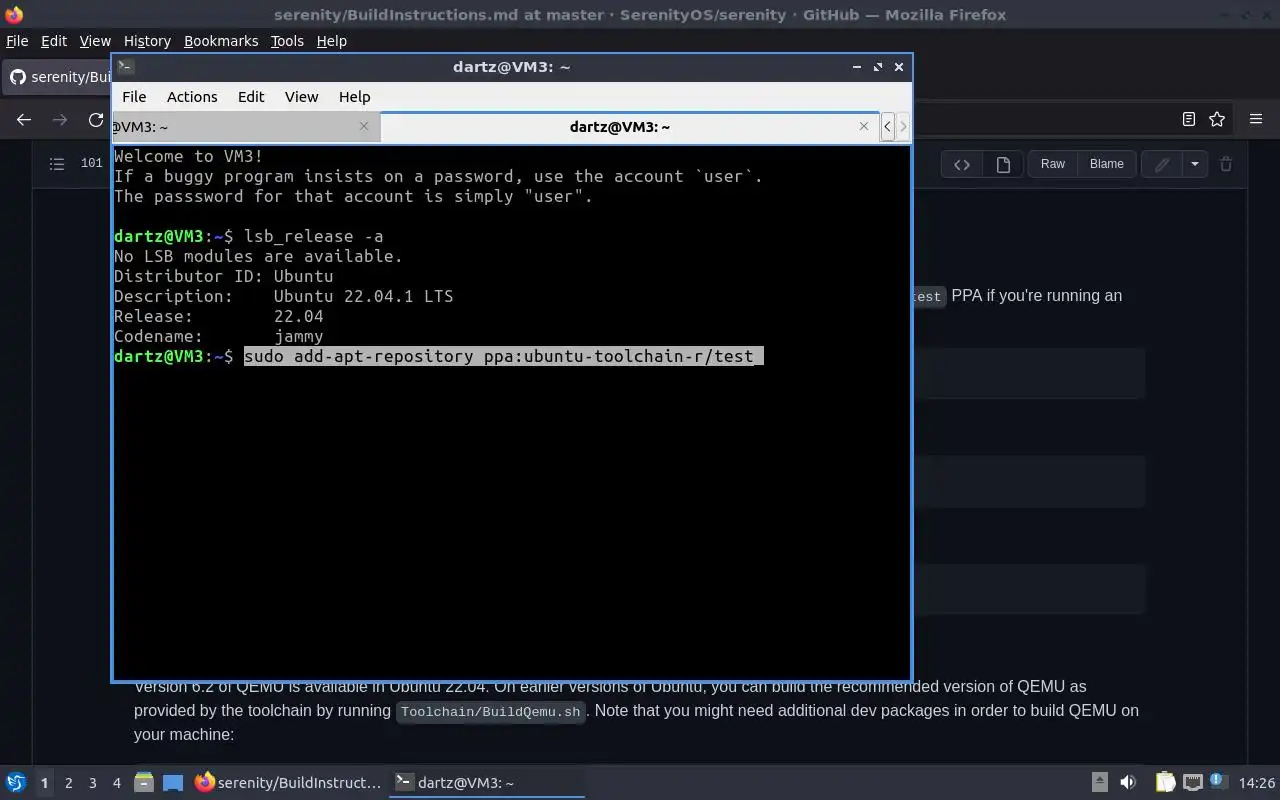
Task: Edit the file with pencil icon
Action: tap(1162, 165)
